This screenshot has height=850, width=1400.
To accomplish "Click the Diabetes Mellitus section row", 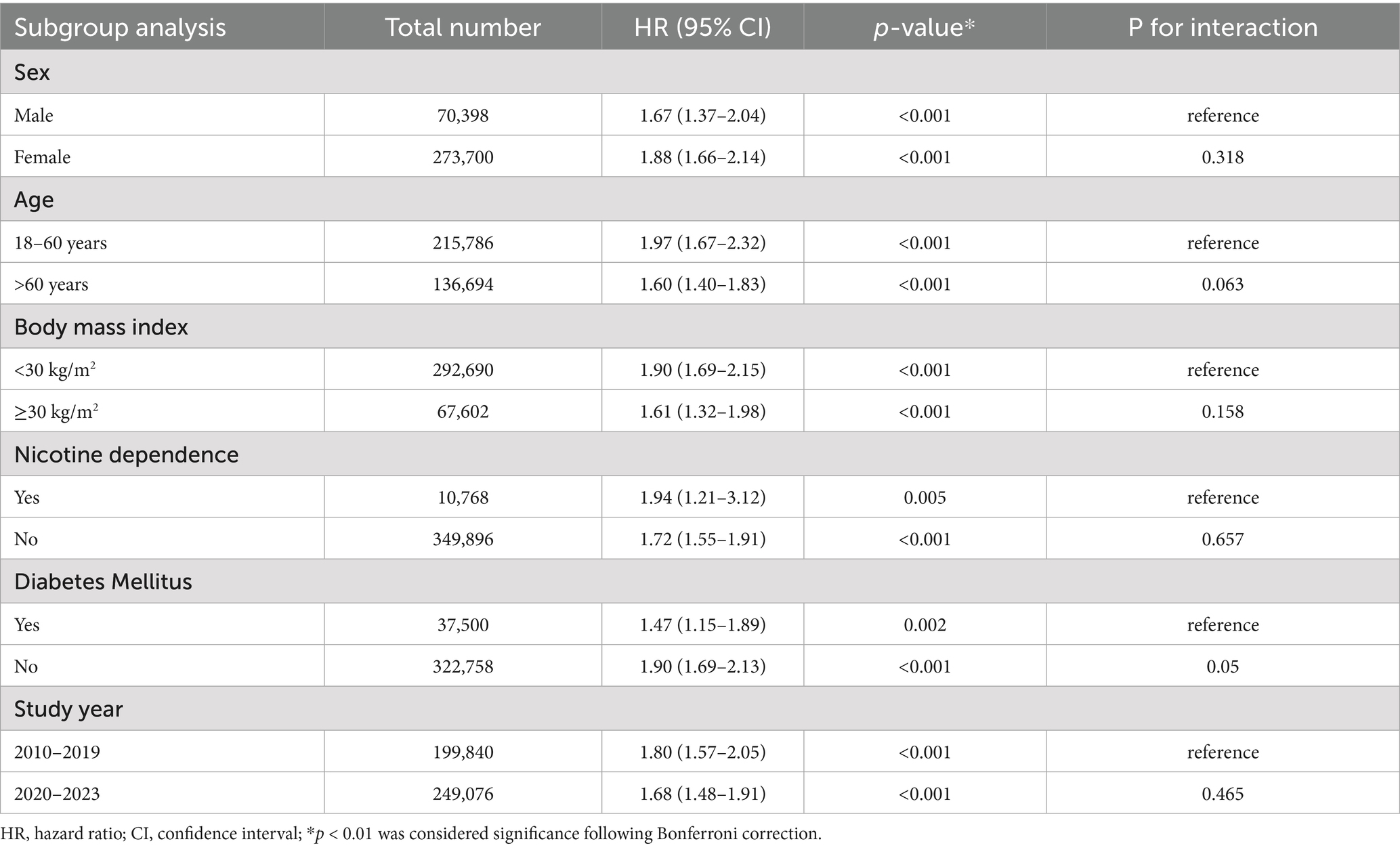I will tap(103, 582).
